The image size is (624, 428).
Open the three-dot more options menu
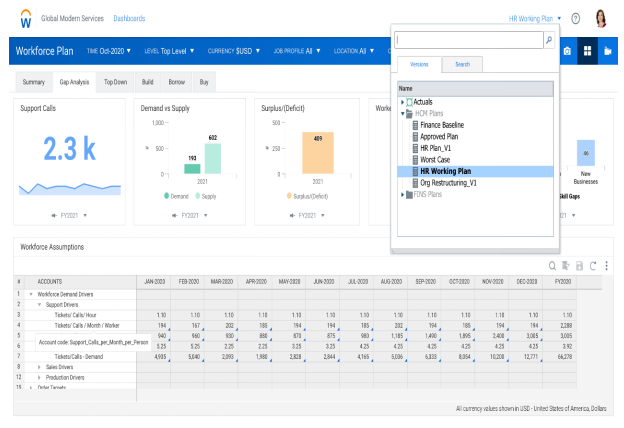(x=606, y=266)
